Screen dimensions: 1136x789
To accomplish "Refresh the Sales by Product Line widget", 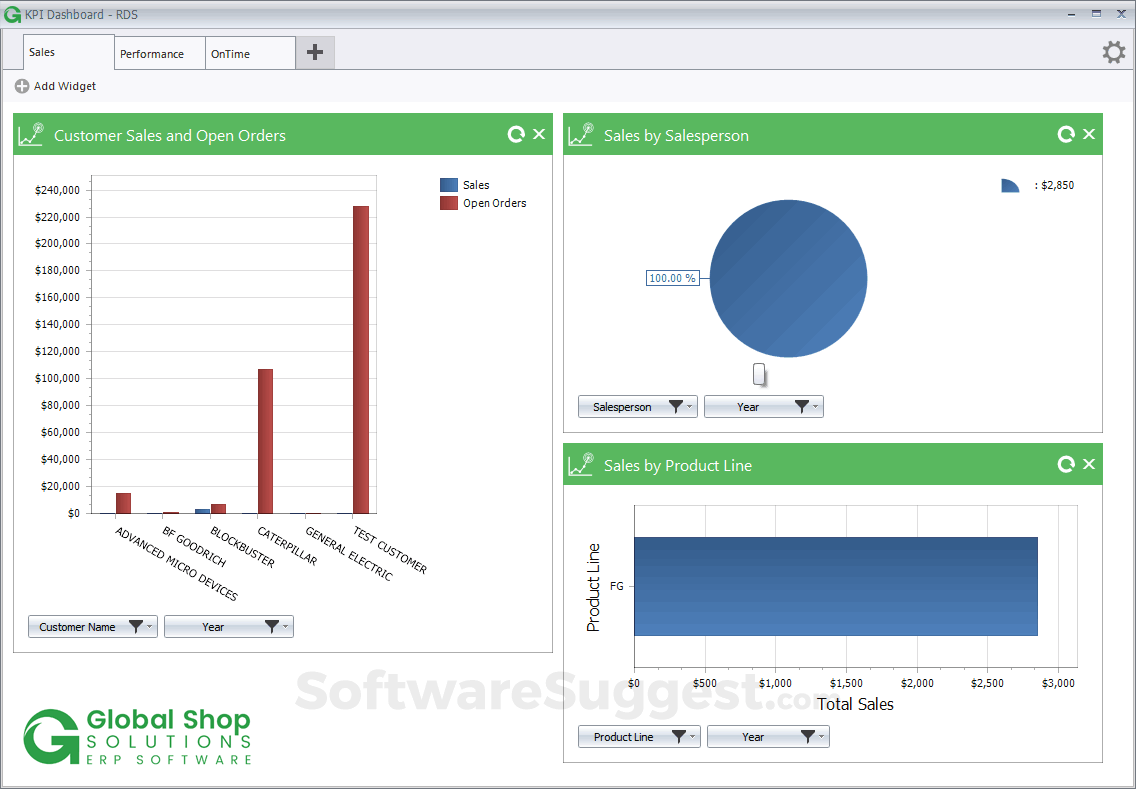I will tap(1066, 464).
